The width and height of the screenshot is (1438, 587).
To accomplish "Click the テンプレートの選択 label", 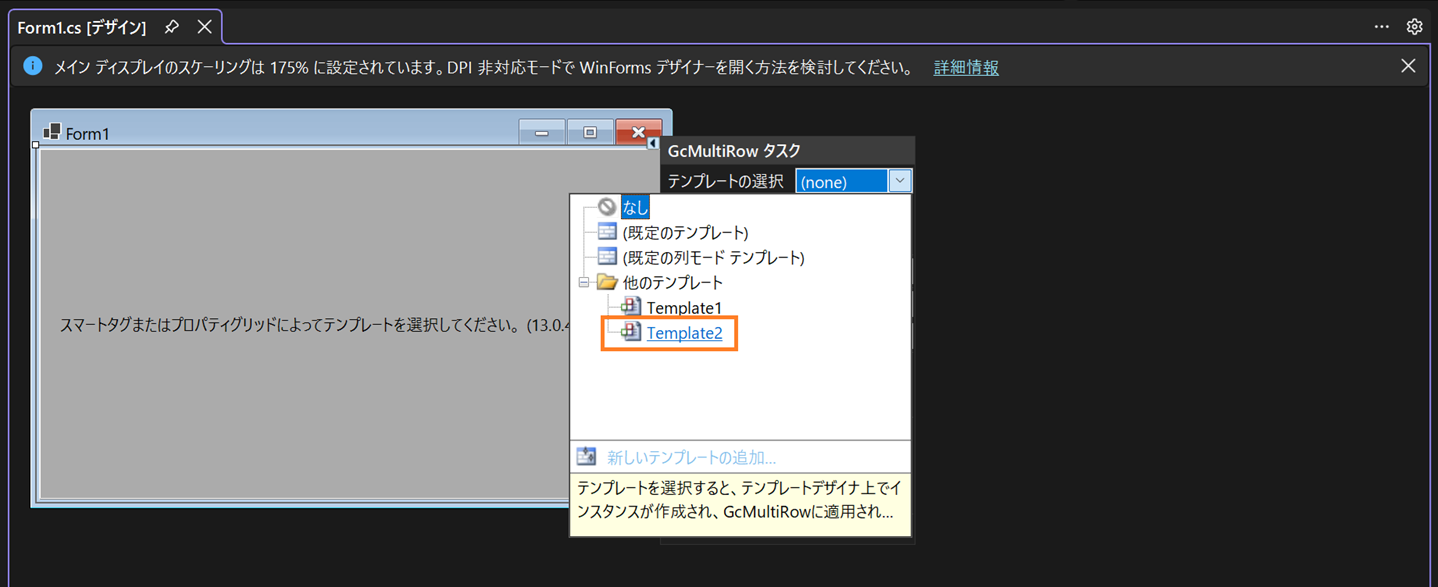I will 726,181.
